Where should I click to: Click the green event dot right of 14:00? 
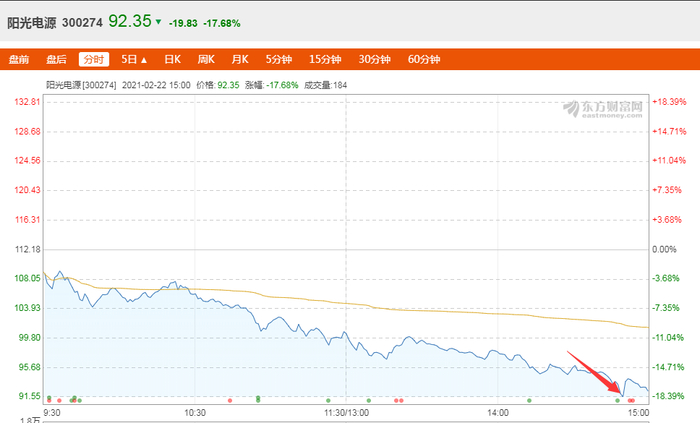click(529, 400)
